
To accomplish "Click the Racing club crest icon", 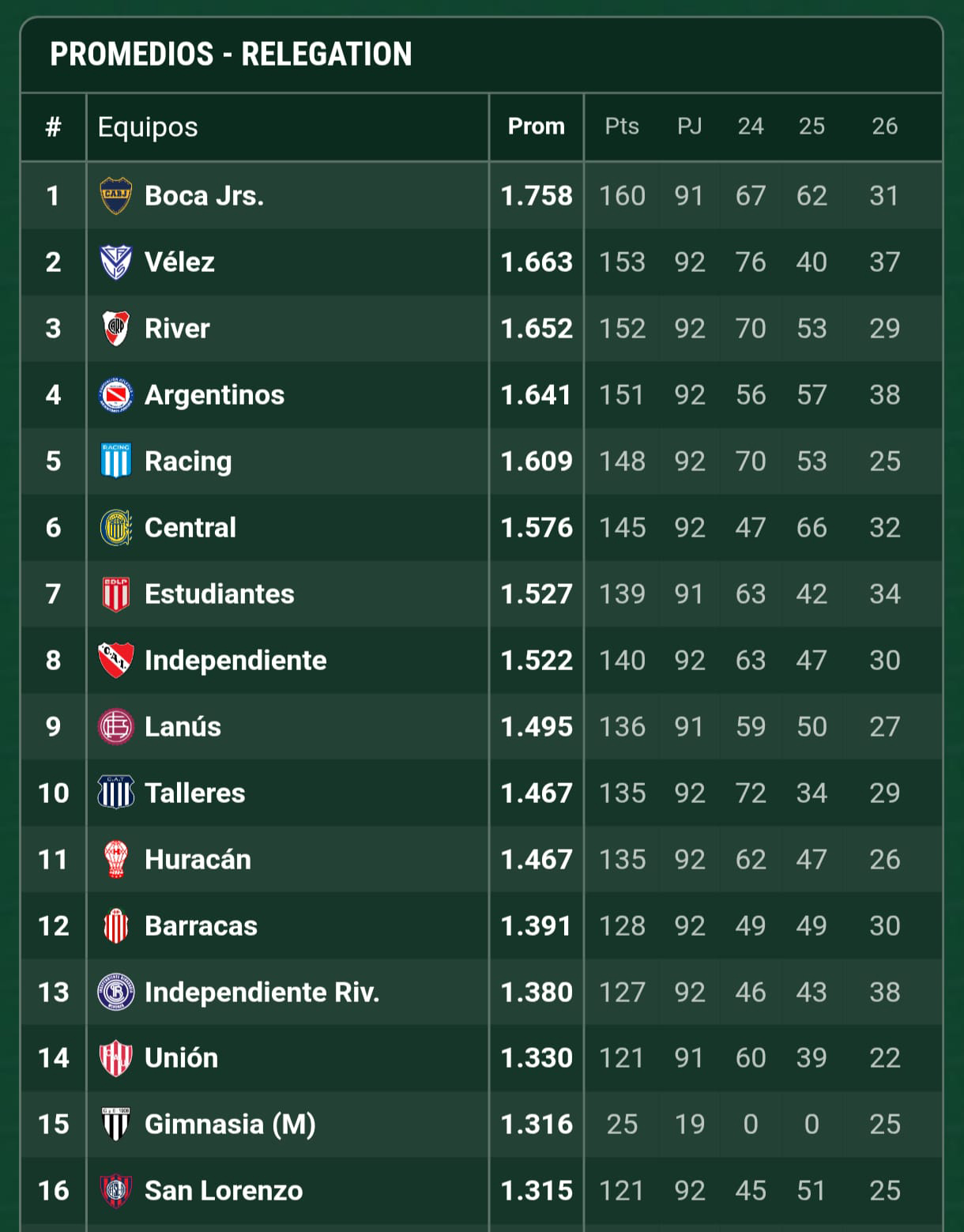I will [x=116, y=462].
